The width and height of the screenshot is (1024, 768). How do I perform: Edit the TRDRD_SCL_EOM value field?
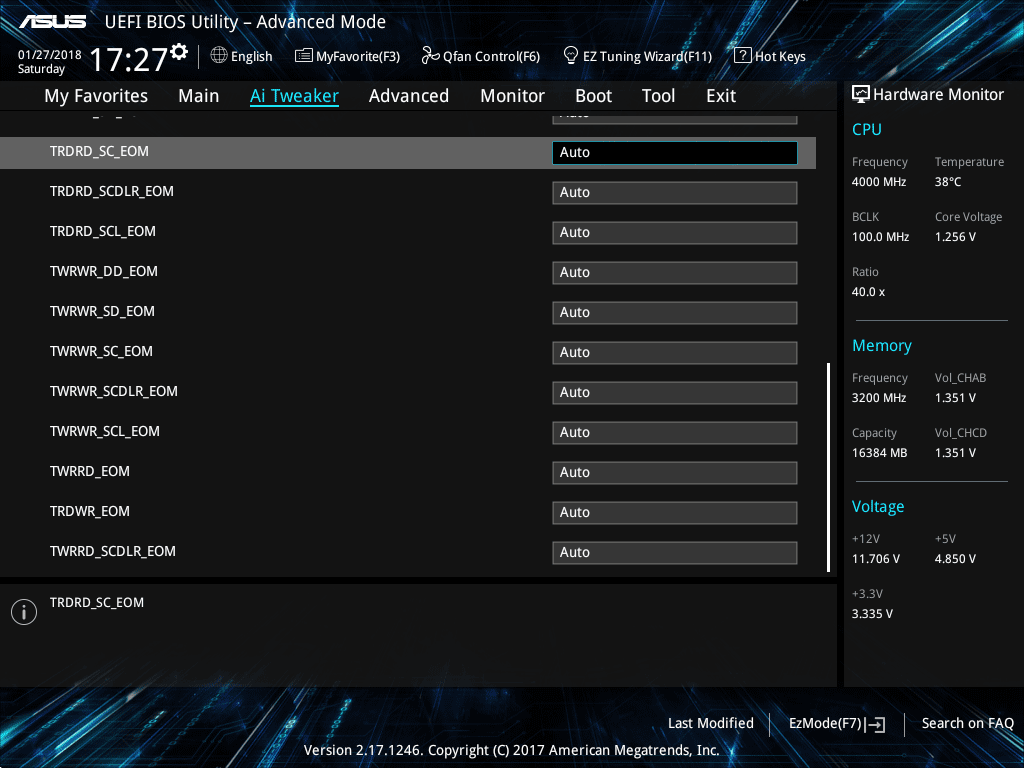pyautogui.click(x=675, y=232)
